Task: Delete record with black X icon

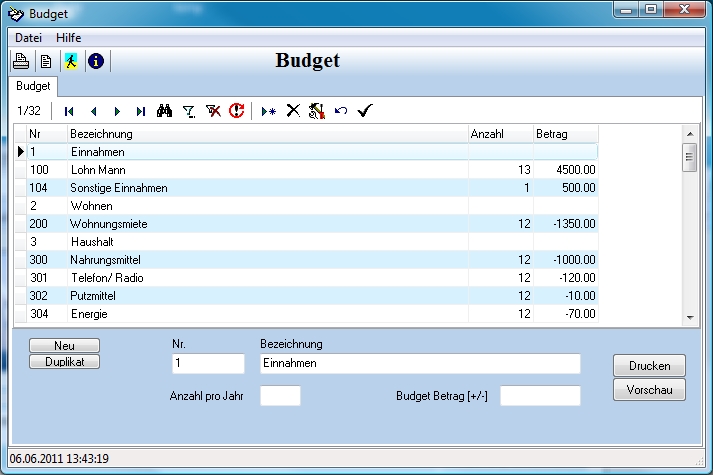Action: [x=293, y=110]
